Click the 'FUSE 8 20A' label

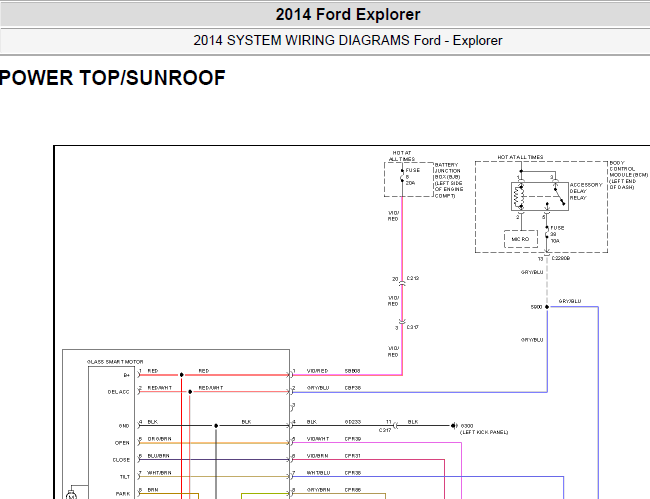point(412,177)
